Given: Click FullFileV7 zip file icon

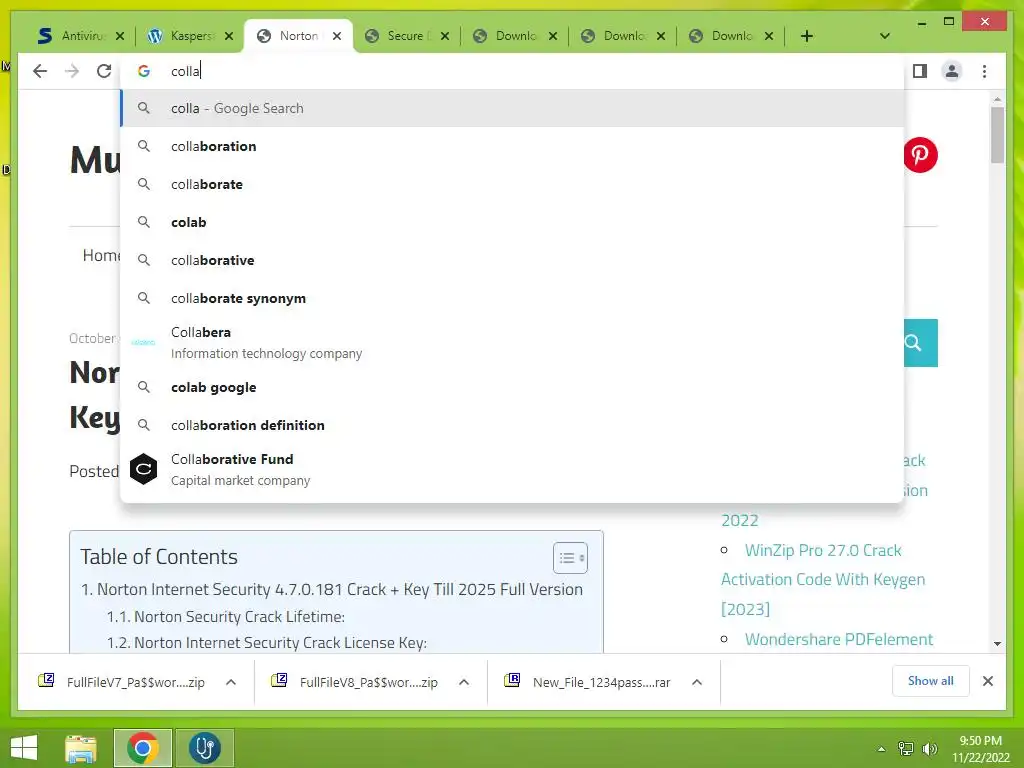Looking at the screenshot, I should coord(46,680).
